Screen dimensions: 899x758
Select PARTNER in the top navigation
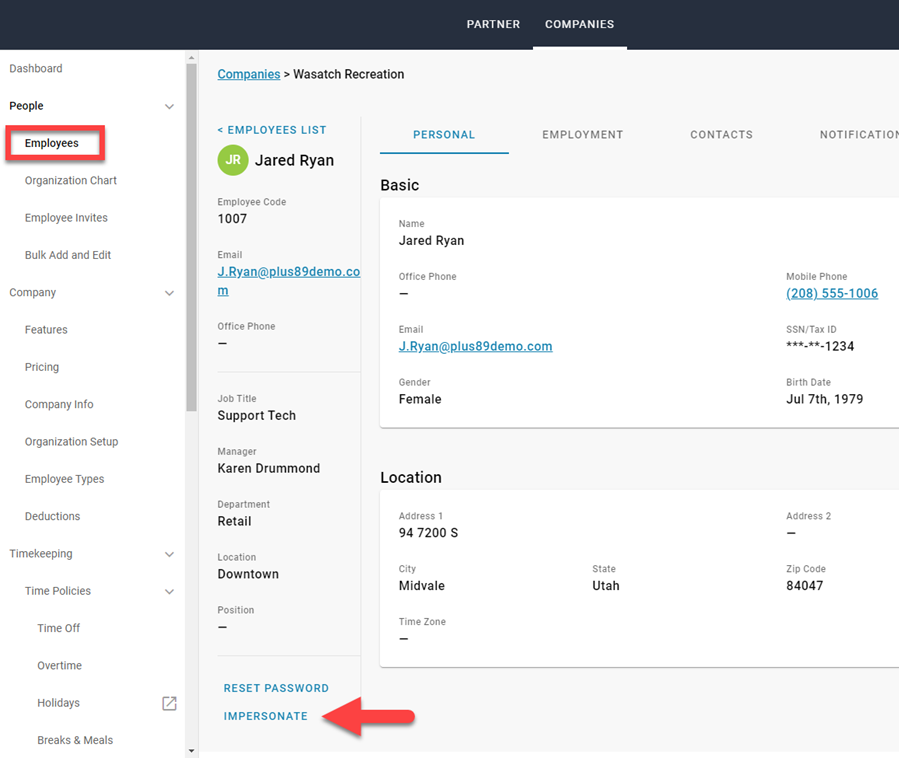click(493, 24)
